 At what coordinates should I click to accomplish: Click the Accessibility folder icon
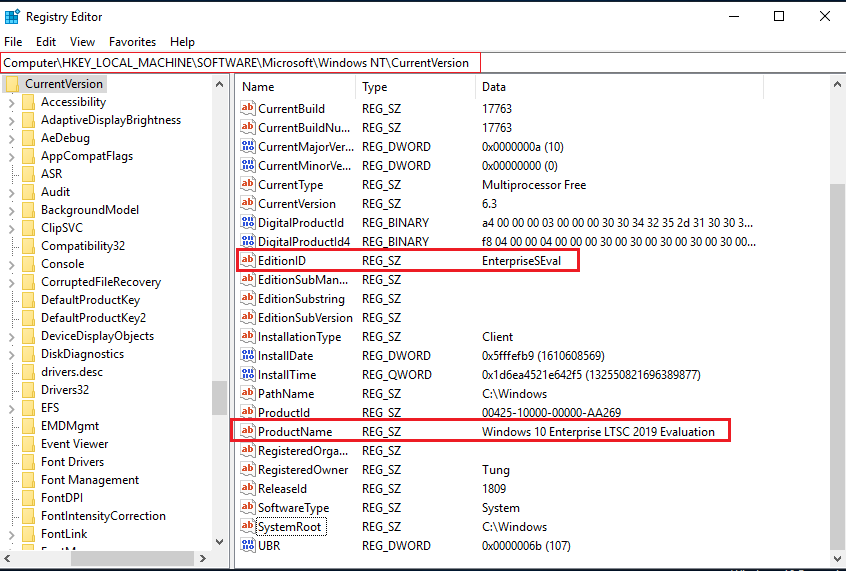pos(29,102)
